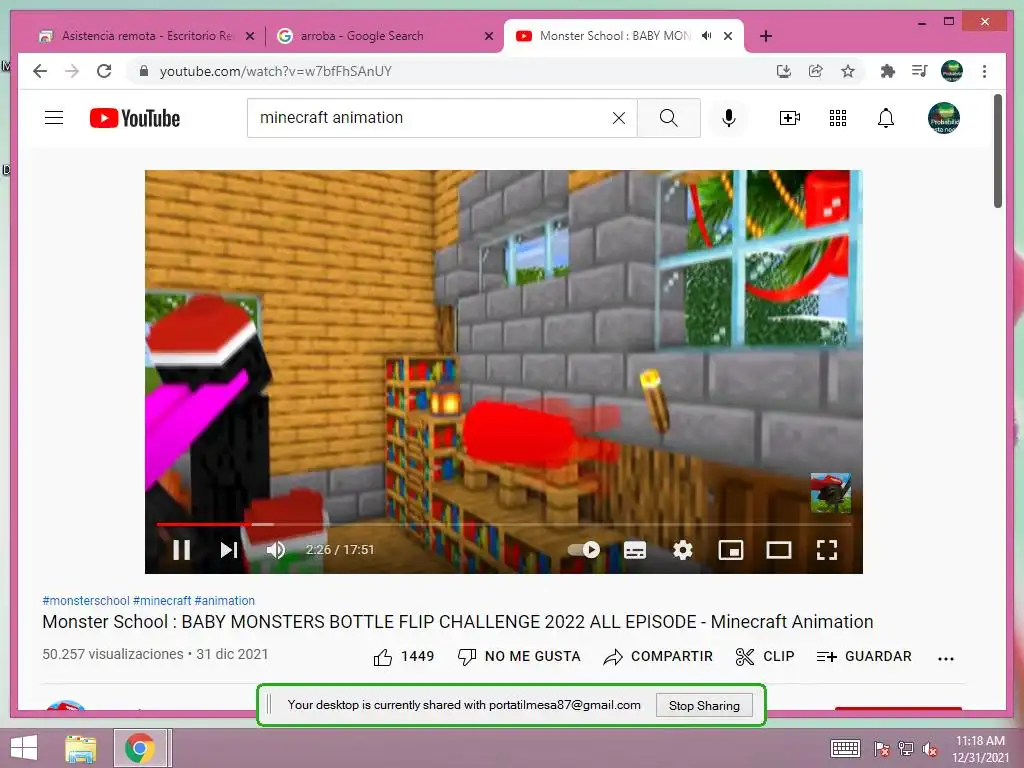Bookmark this page with the star
1024x768 pixels.
click(x=848, y=71)
